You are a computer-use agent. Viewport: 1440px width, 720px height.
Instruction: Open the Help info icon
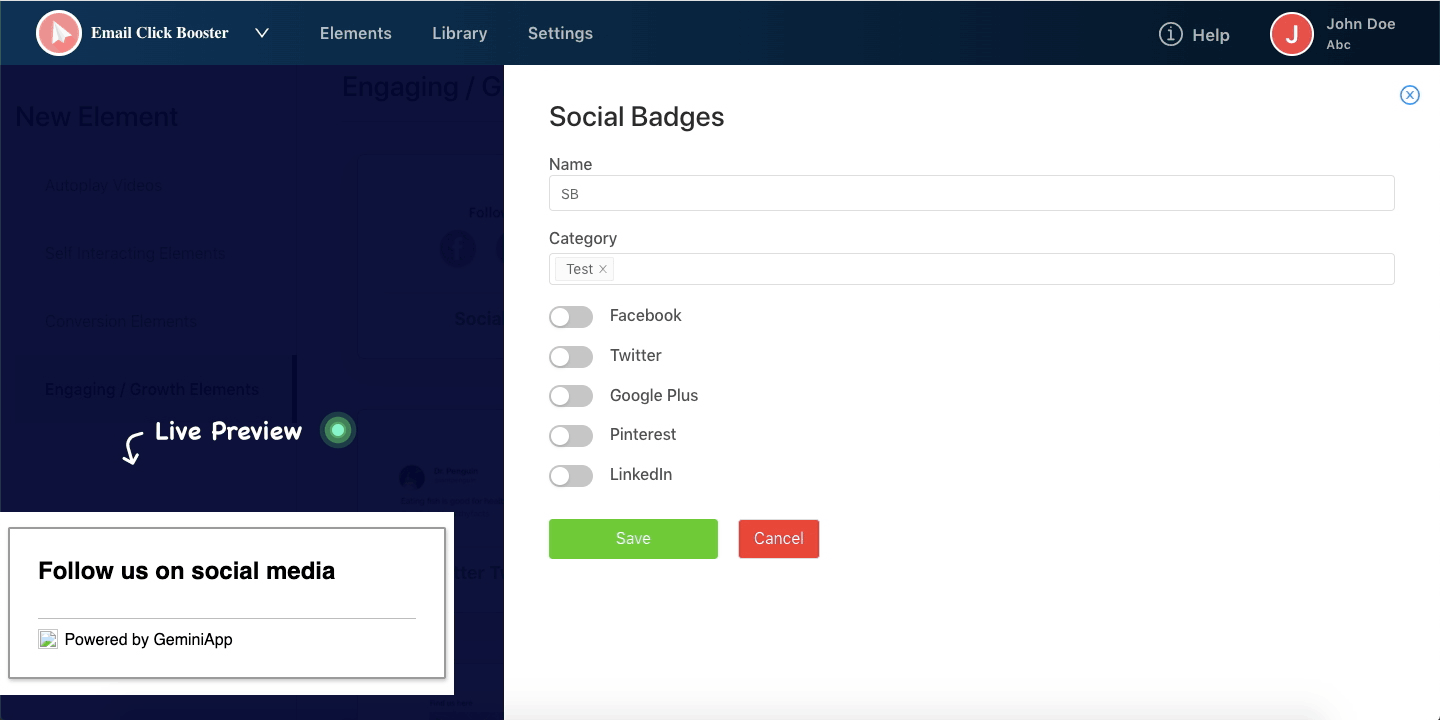pos(1170,34)
